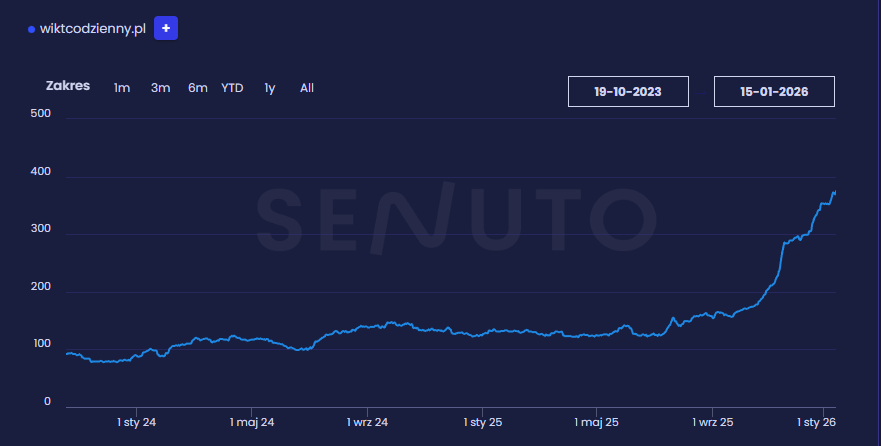Open the end date field 15-01-2026

774,91
